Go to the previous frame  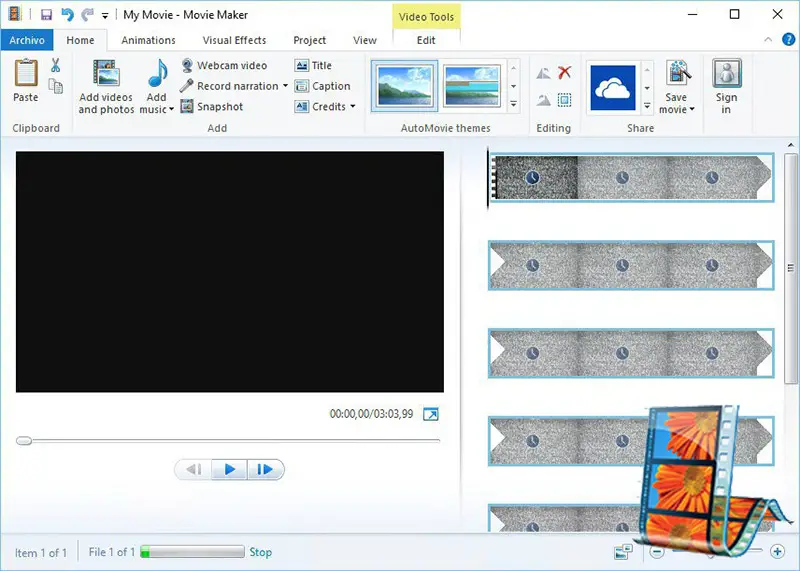coord(193,469)
